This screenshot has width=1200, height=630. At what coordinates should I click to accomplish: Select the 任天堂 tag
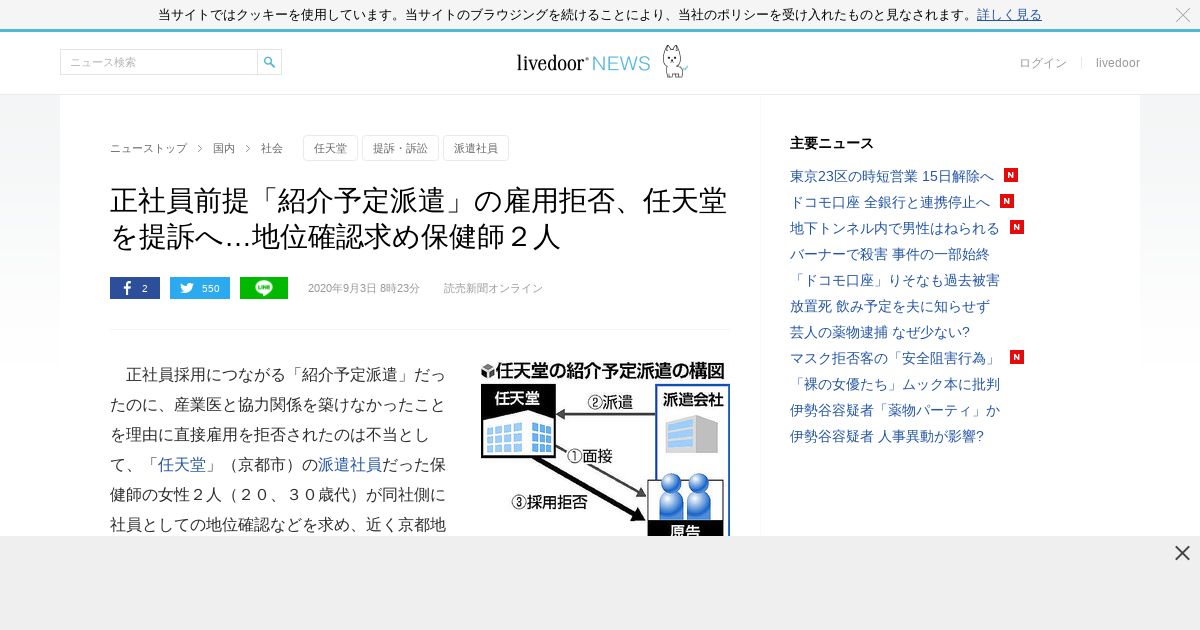[x=330, y=148]
